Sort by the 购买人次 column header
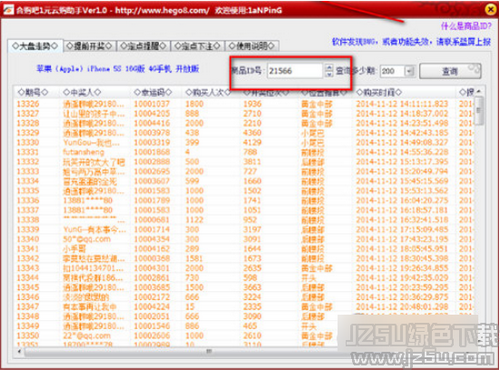Image resolution: width=500 pixels, height=370 pixels. click(207, 92)
